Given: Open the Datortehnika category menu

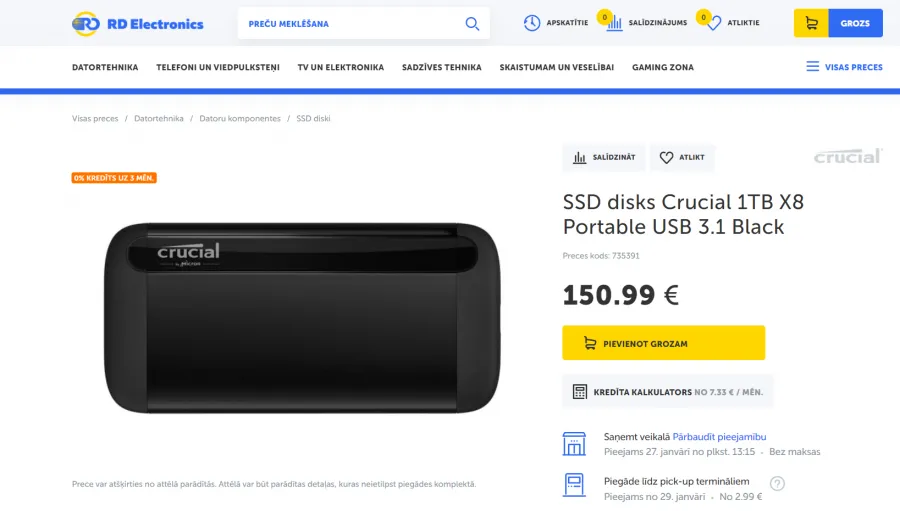Looking at the screenshot, I should (105, 67).
